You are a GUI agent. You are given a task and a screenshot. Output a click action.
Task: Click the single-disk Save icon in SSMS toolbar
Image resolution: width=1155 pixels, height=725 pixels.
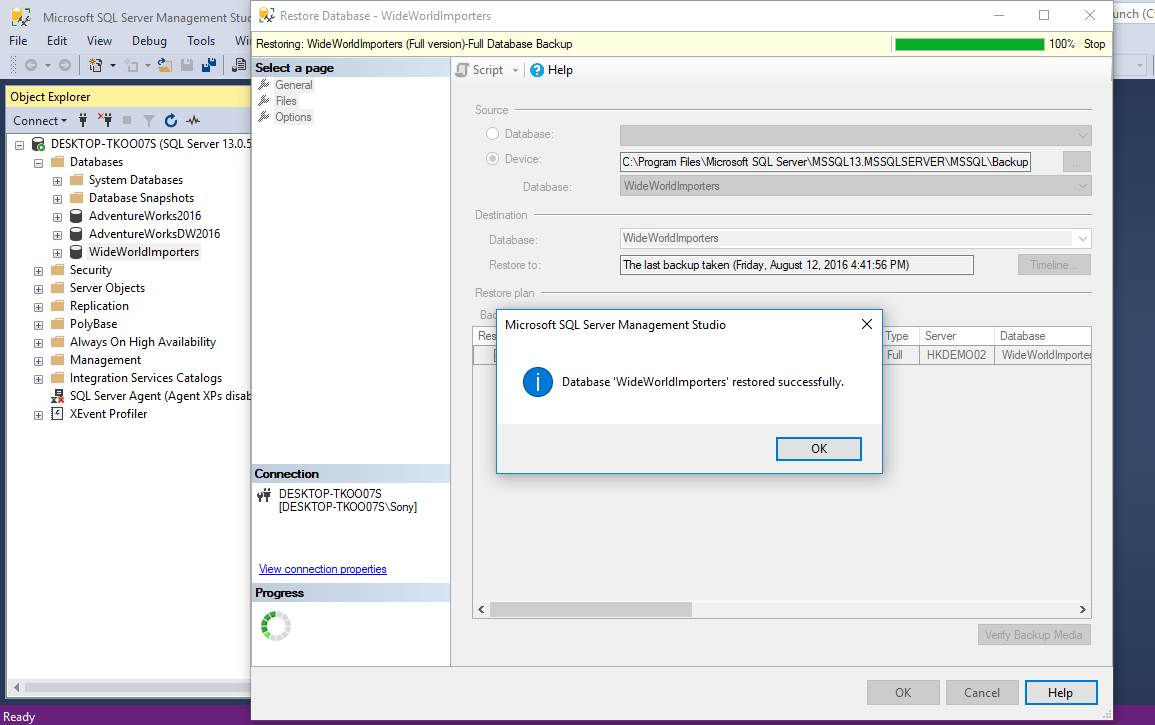(187, 66)
